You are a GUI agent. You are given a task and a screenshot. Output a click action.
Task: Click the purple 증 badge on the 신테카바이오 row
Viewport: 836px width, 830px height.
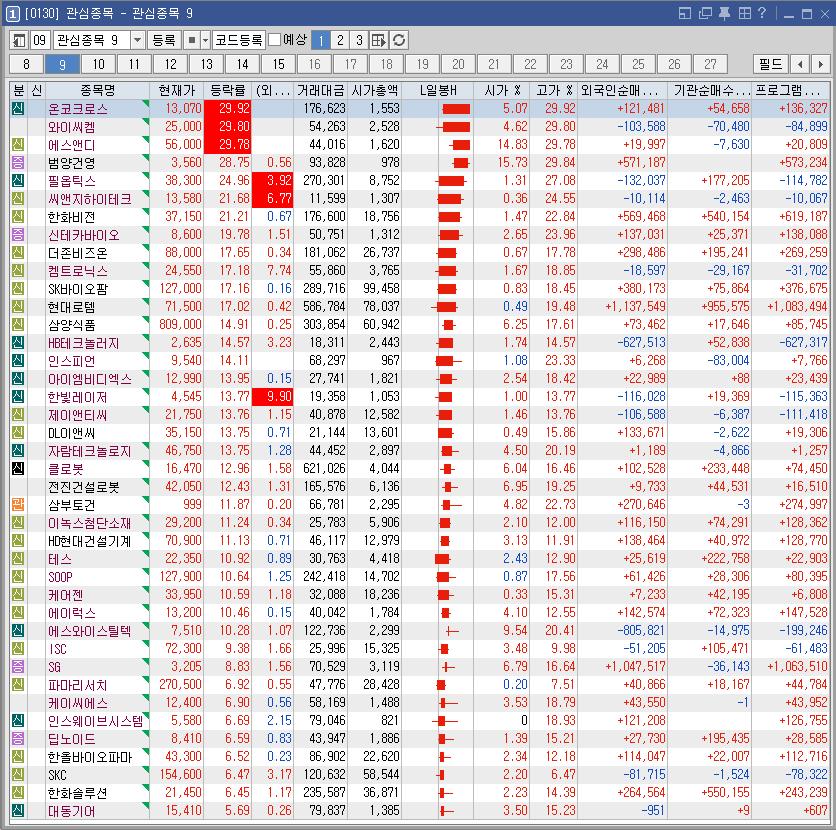(x=18, y=235)
